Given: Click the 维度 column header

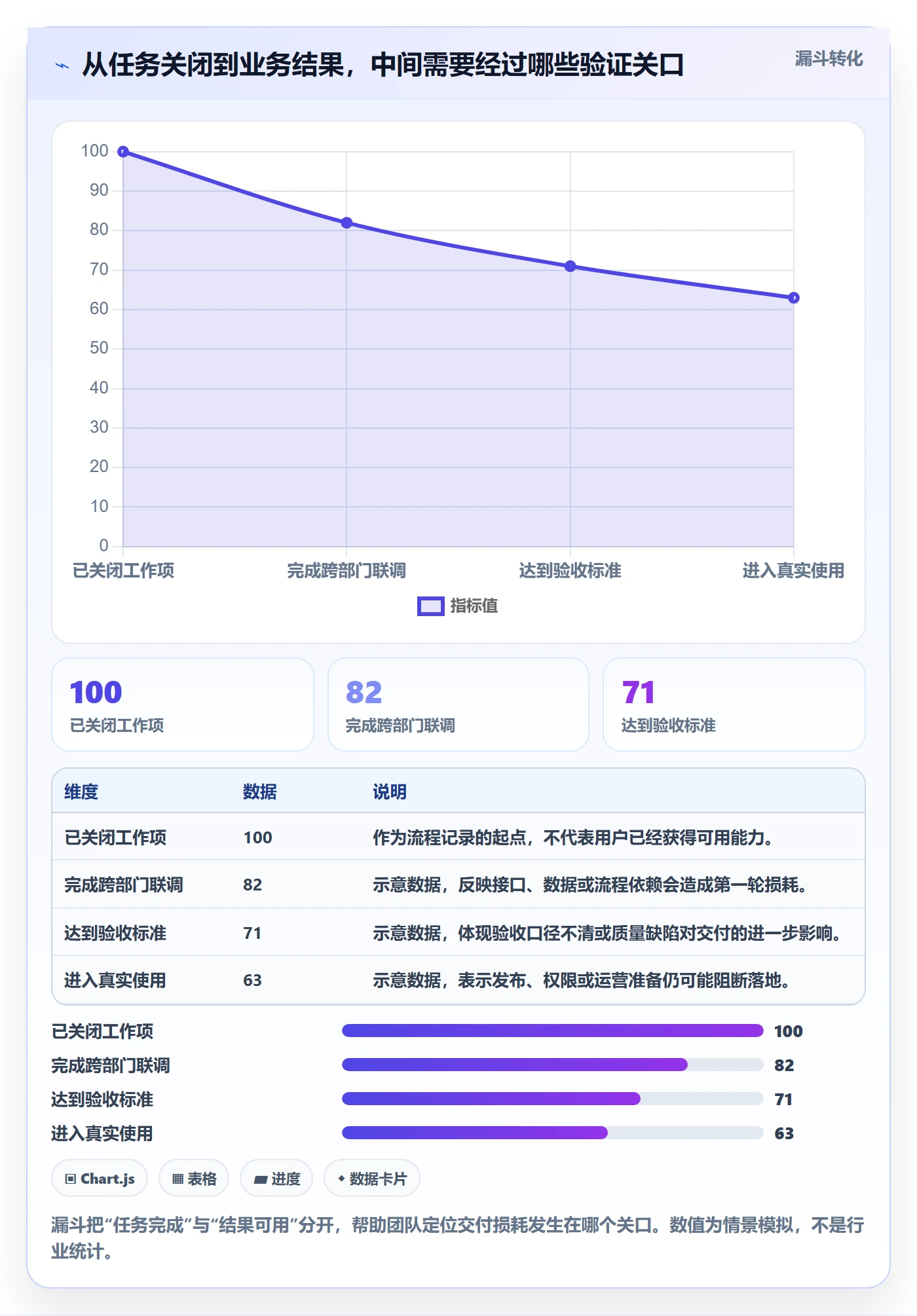Looking at the screenshot, I should (x=81, y=792).
